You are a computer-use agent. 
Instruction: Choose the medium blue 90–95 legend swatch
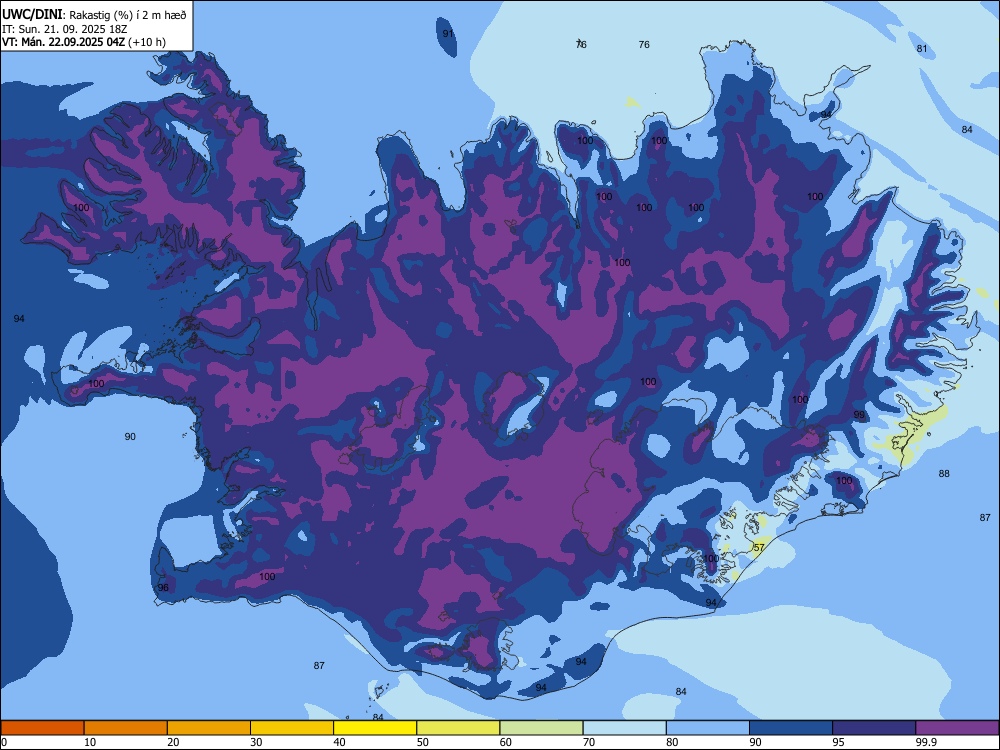pyautogui.click(x=791, y=728)
